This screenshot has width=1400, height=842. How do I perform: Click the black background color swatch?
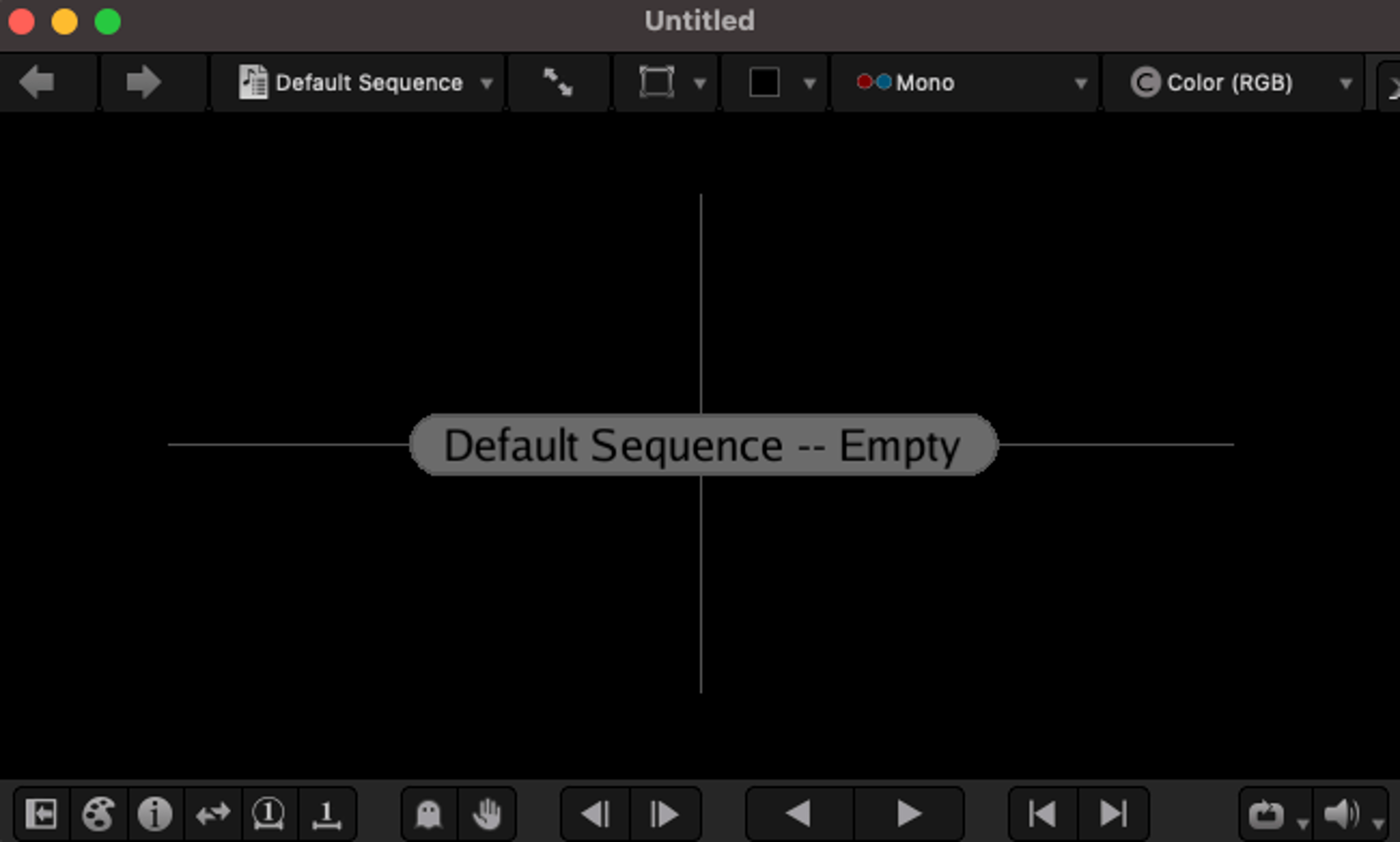[x=764, y=82]
